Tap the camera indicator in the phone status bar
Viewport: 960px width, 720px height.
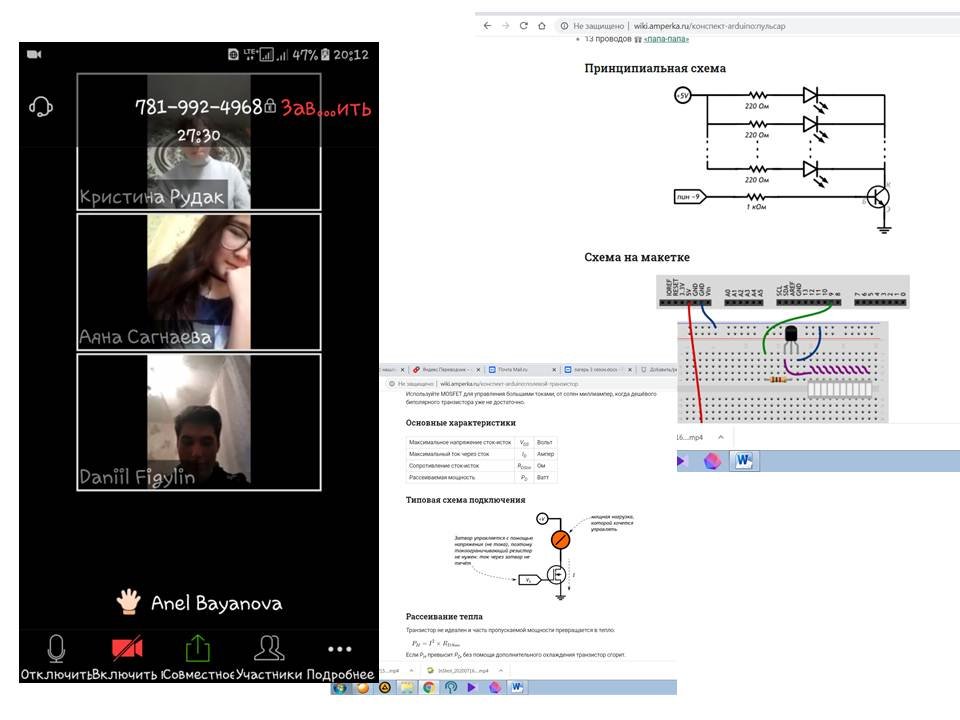[34, 54]
